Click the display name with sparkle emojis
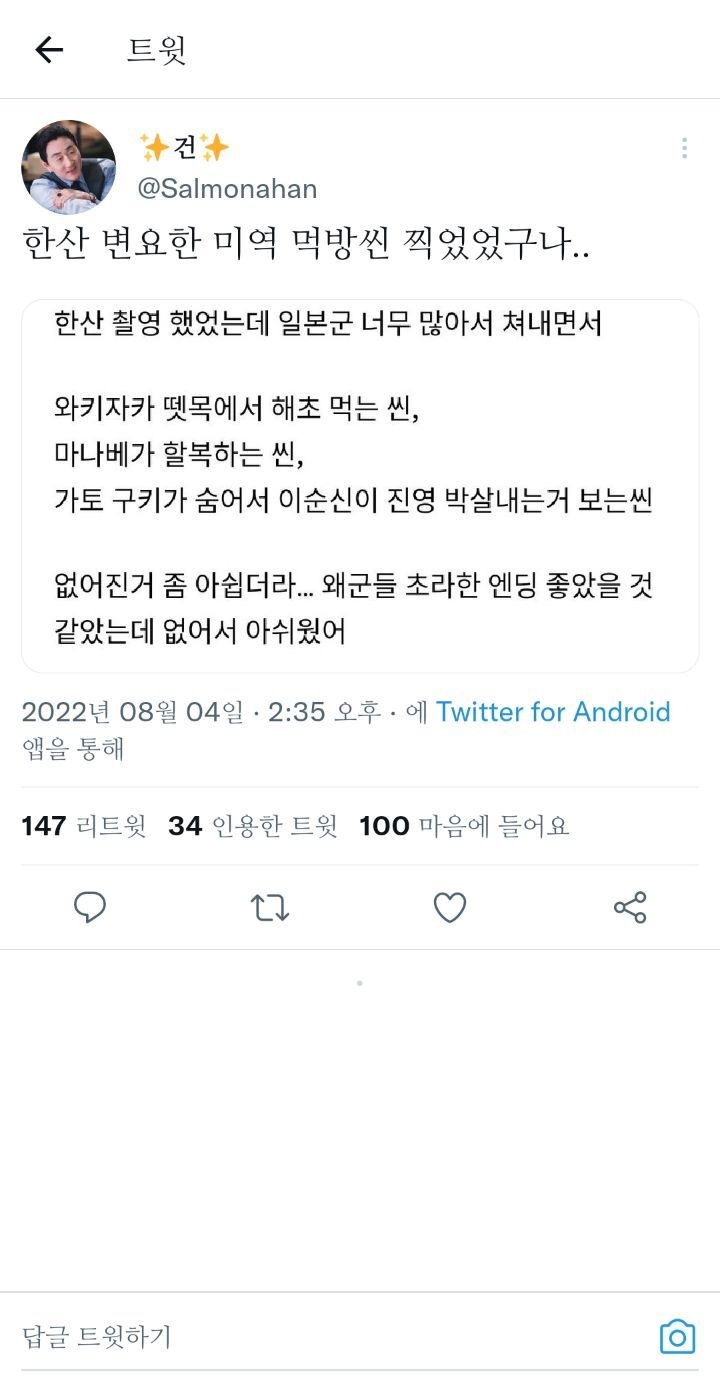 pyautogui.click(x=185, y=148)
